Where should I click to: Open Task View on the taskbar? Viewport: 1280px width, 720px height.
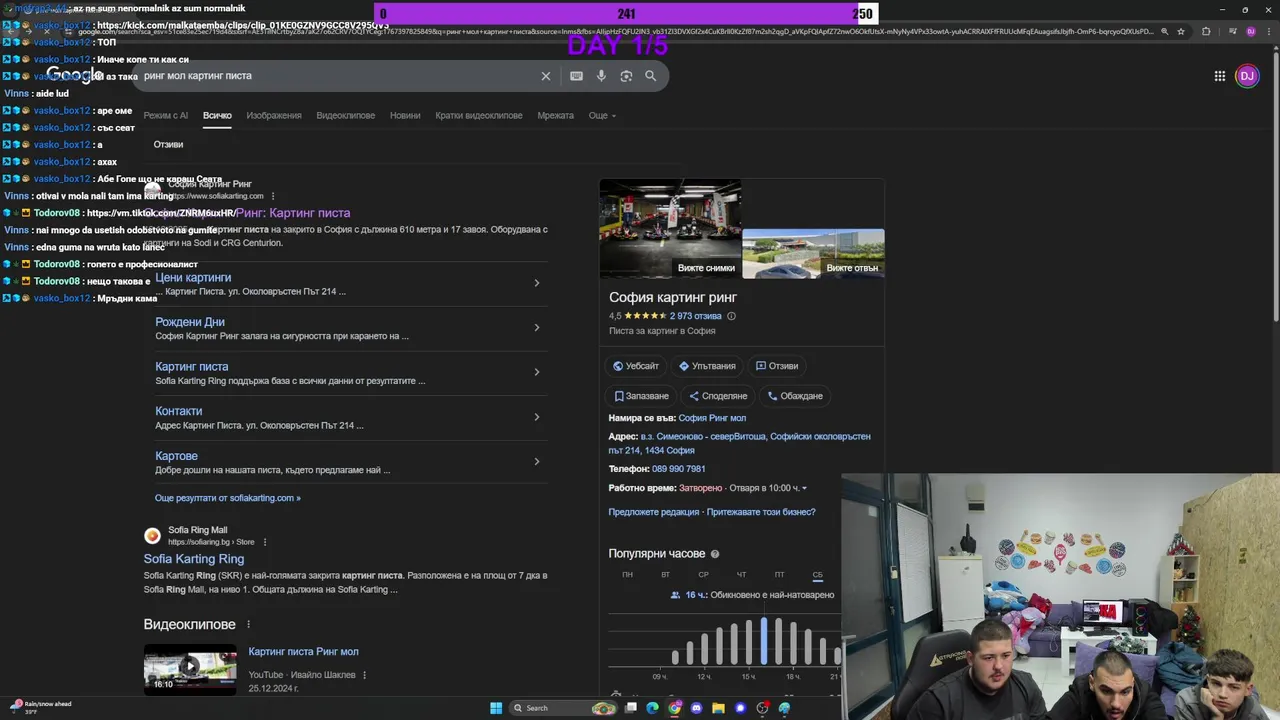tap(631, 708)
